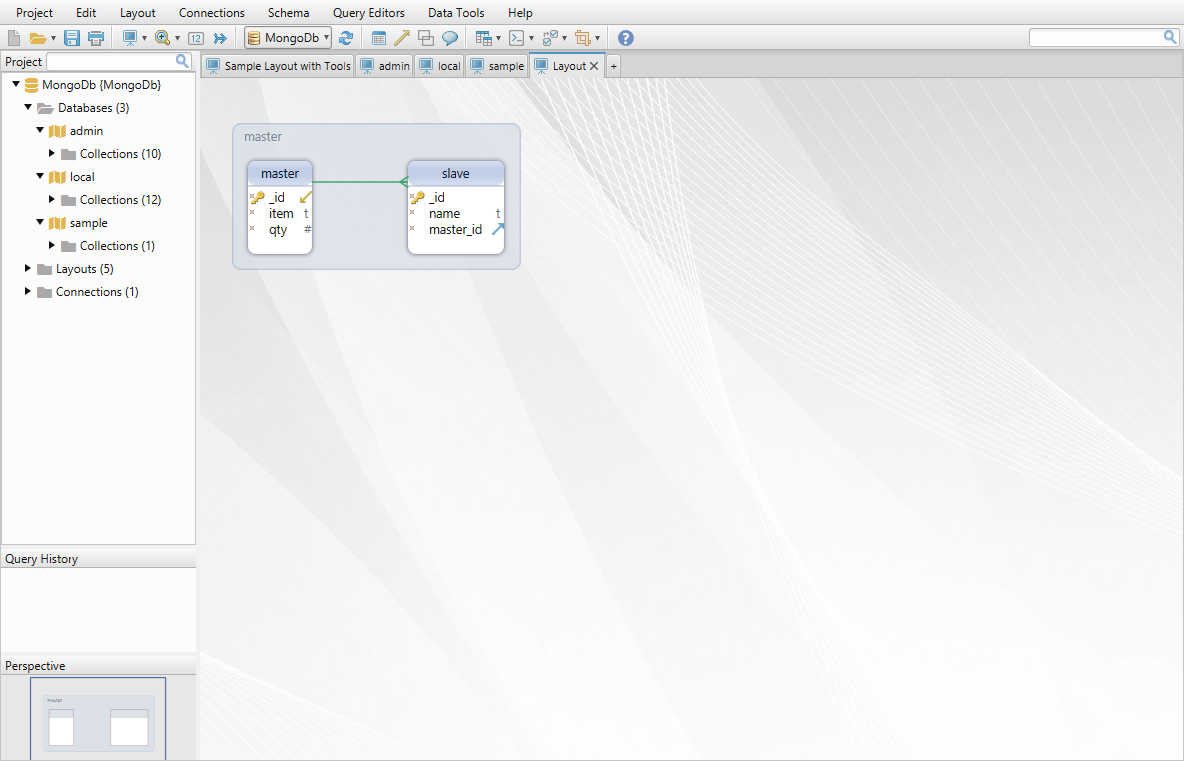Expand the Connections (1) tree node

pyautogui.click(x=28, y=291)
